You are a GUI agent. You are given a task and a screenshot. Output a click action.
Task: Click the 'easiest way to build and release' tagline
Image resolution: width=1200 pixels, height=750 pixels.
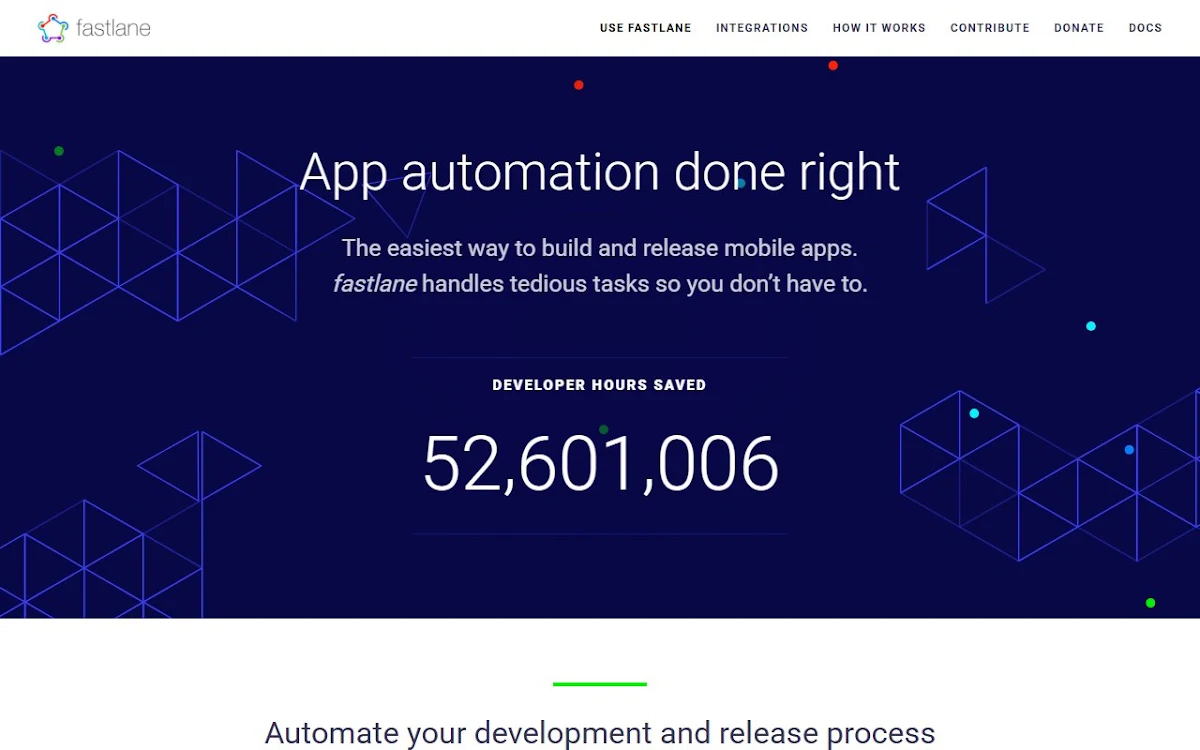coord(600,248)
